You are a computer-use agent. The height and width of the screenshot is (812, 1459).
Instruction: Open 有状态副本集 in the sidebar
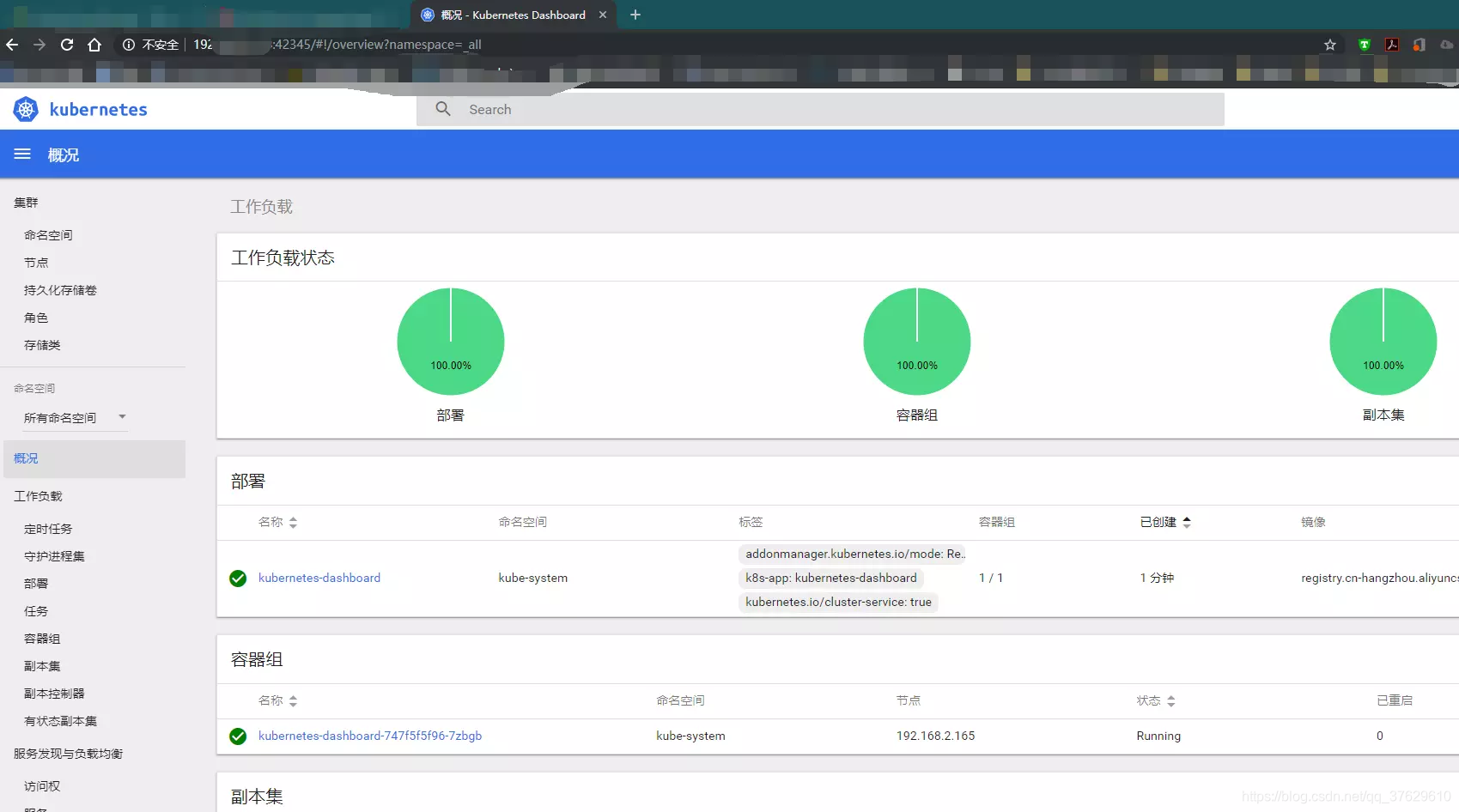point(60,721)
